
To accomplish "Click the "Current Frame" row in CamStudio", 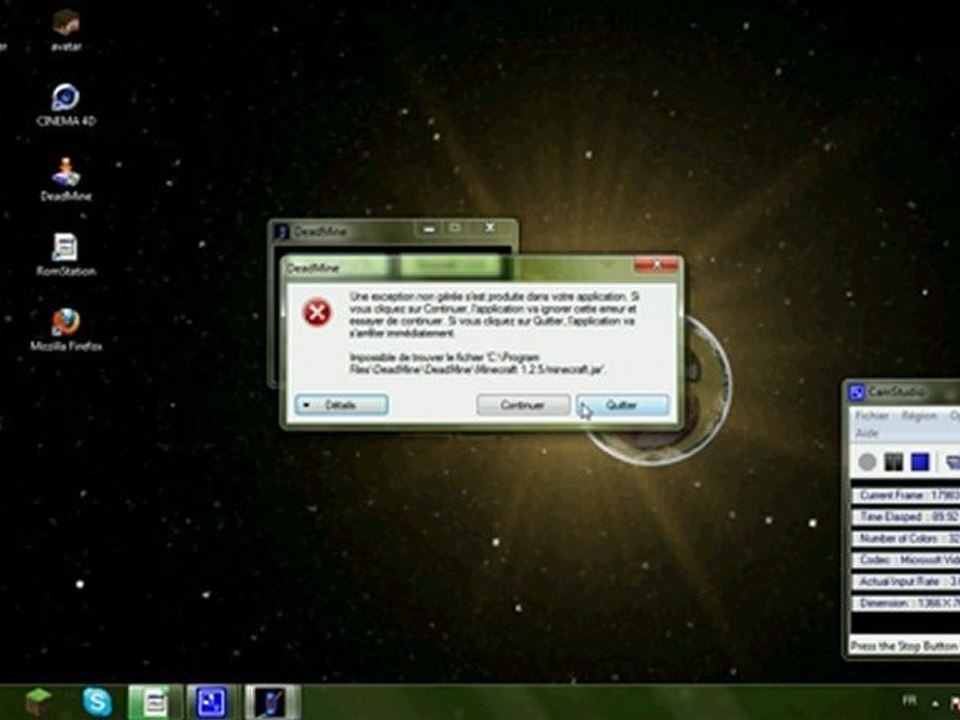I will [x=906, y=495].
